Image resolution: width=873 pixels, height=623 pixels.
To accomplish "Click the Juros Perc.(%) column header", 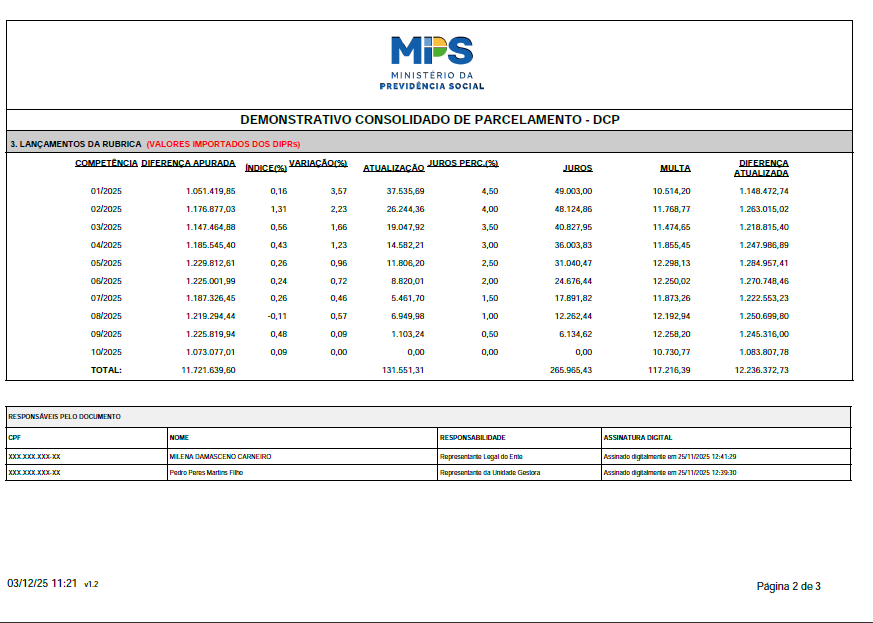I will point(462,163).
